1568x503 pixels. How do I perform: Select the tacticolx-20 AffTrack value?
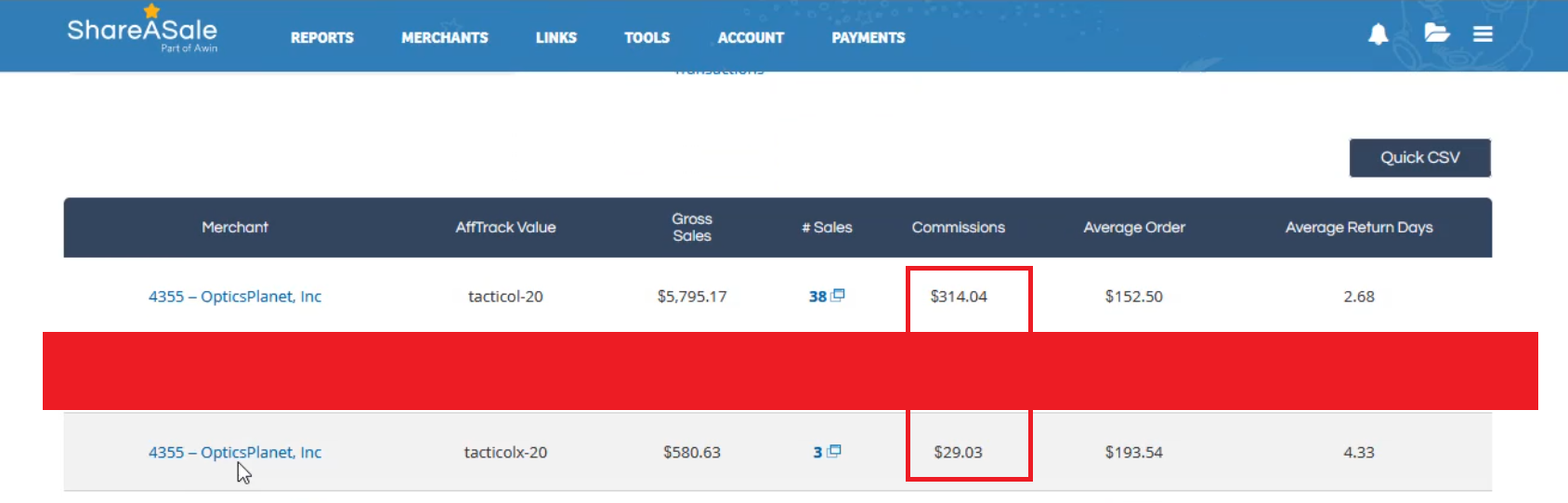[x=505, y=453]
